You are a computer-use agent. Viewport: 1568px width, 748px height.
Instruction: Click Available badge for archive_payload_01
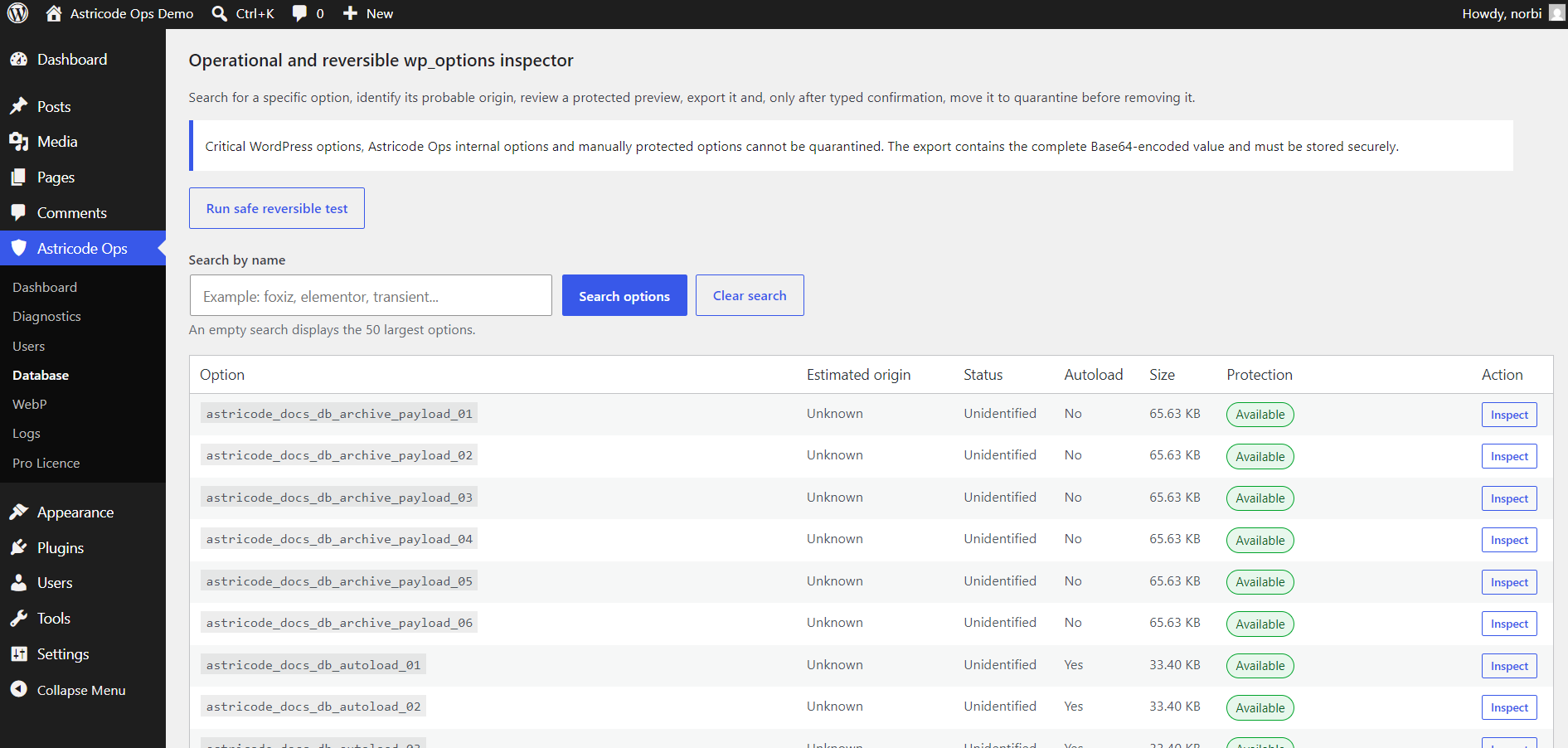click(x=1260, y=415)
